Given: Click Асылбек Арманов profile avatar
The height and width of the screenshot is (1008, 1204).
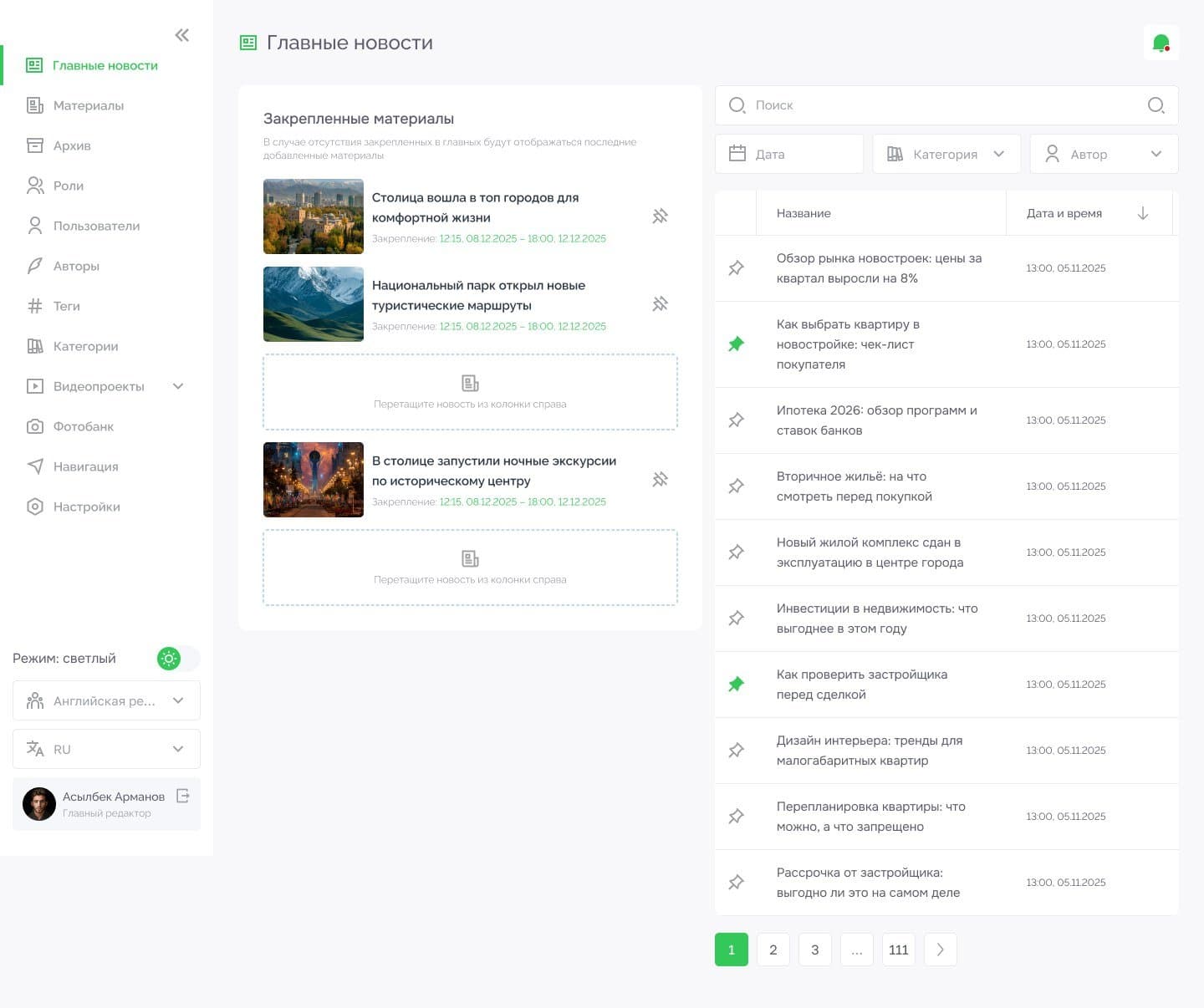Looking at the screenshot, I should 39,804.
